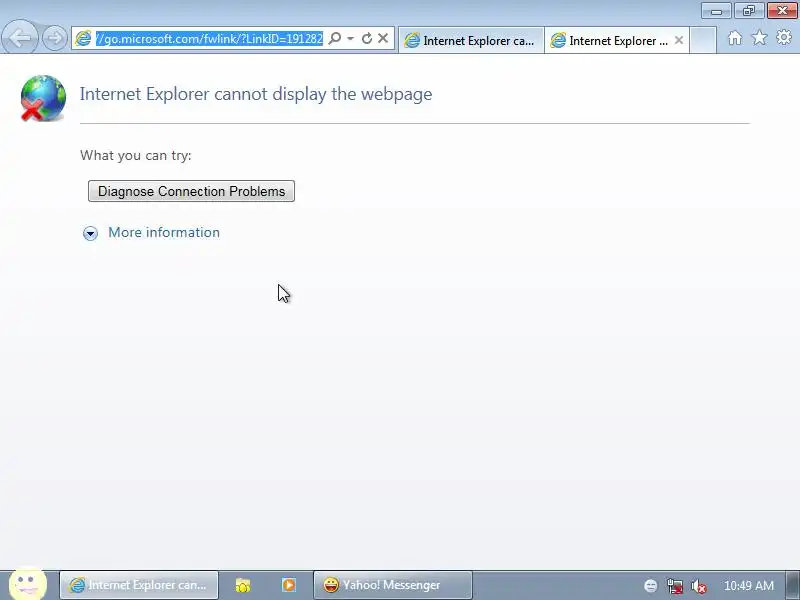Switch to the 'Internet Explorer ca...' tab

pyautogui.click(x=471, y=40)
